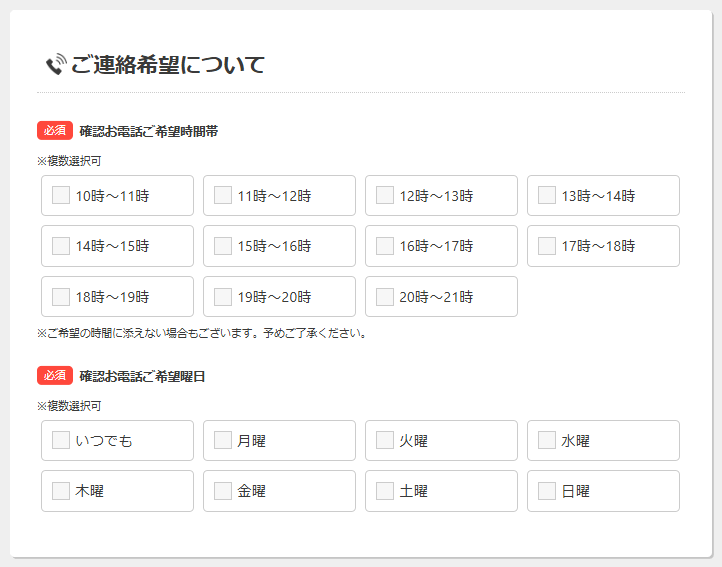Viewport: 722px width, 567px height.
Task: Tick the 20時～21時 checkbox
Action: [385, 297]
